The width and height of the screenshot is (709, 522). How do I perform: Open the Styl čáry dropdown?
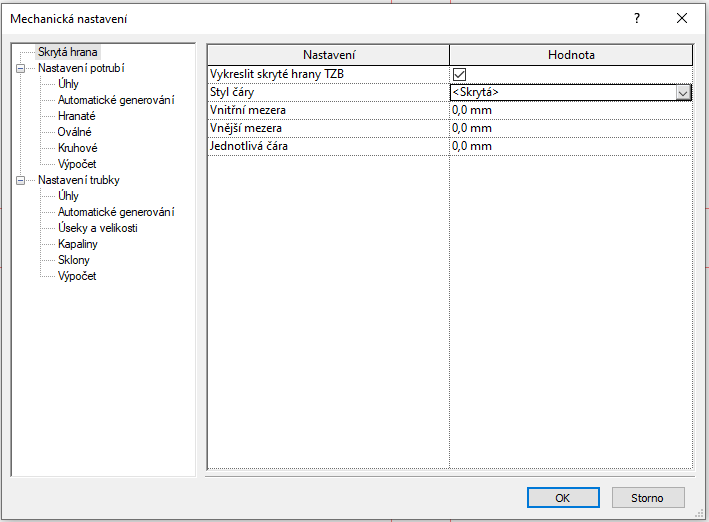[x=684, y=92]
